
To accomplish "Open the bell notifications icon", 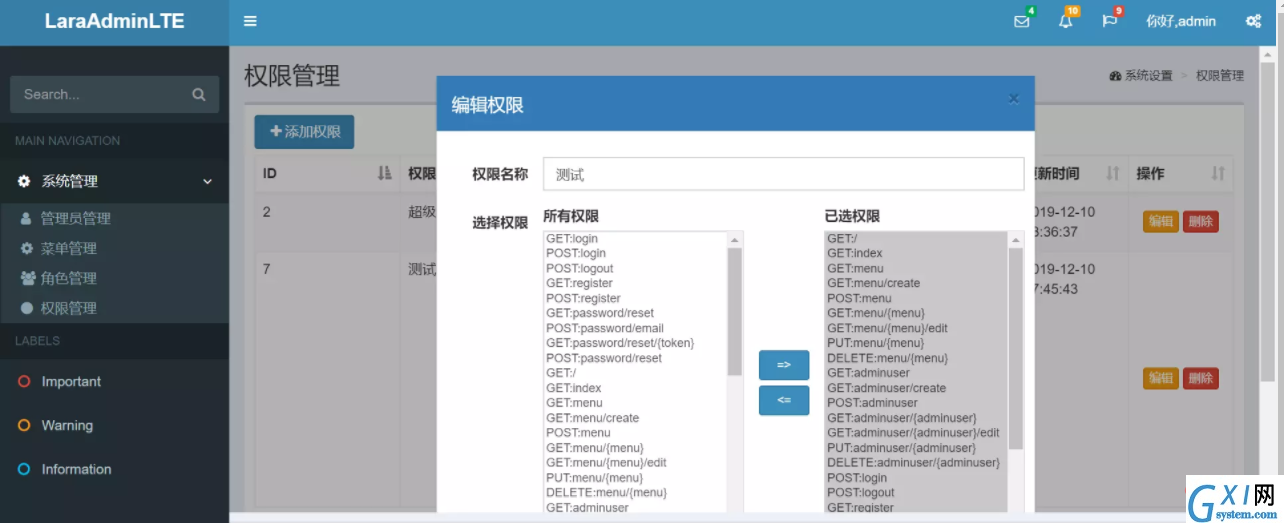I will pos(1065,21).
